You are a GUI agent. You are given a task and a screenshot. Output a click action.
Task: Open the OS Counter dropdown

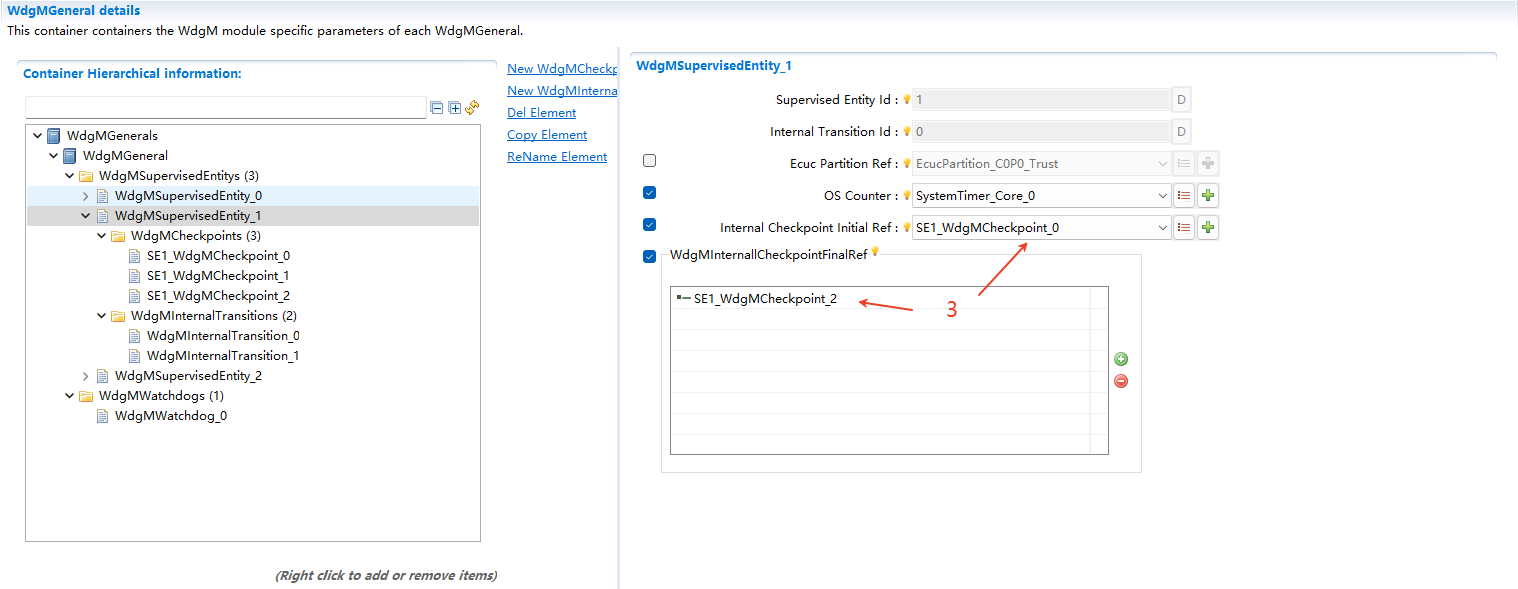point(1162,196)
